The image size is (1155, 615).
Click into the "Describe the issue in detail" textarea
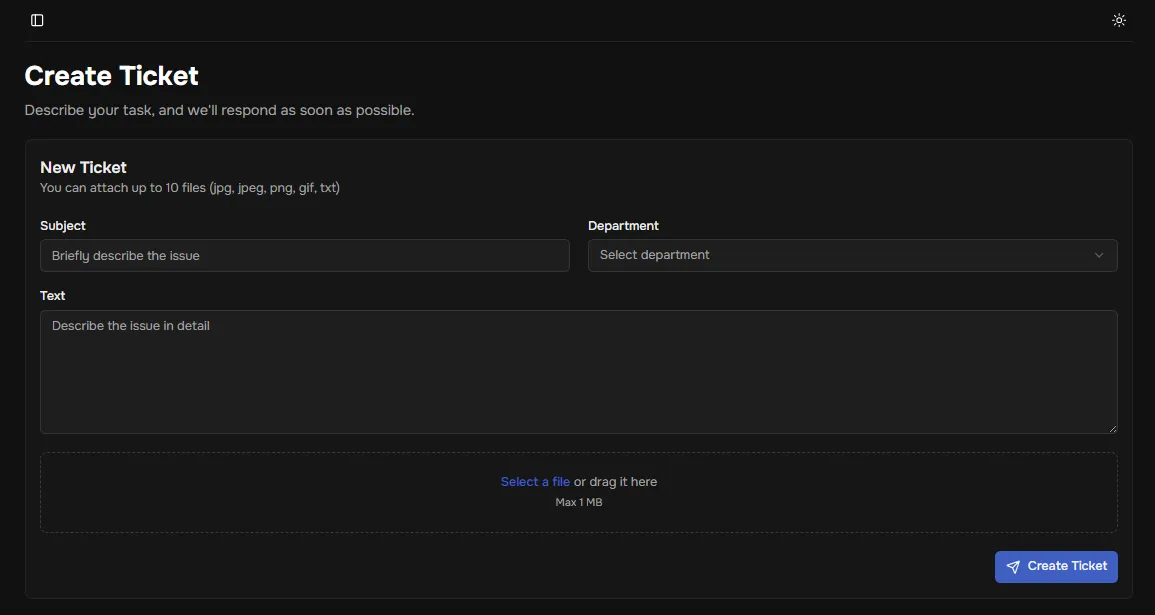pyautogui.click(x=578, y=371)
